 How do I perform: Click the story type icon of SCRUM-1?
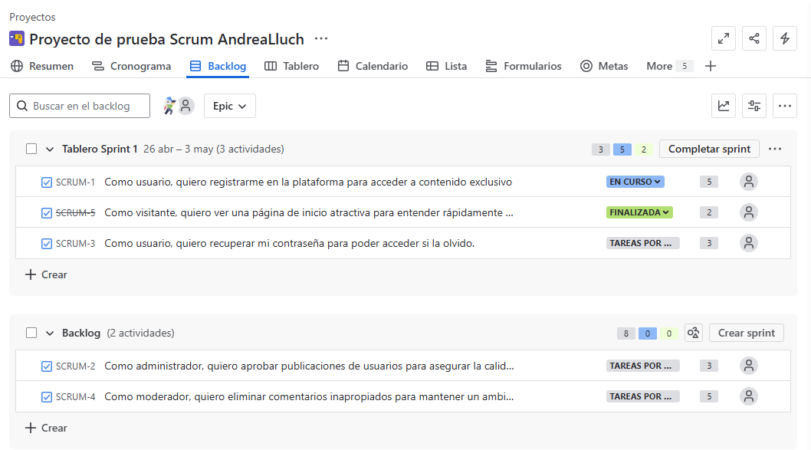pyautogui.click(x=47, y=182)
